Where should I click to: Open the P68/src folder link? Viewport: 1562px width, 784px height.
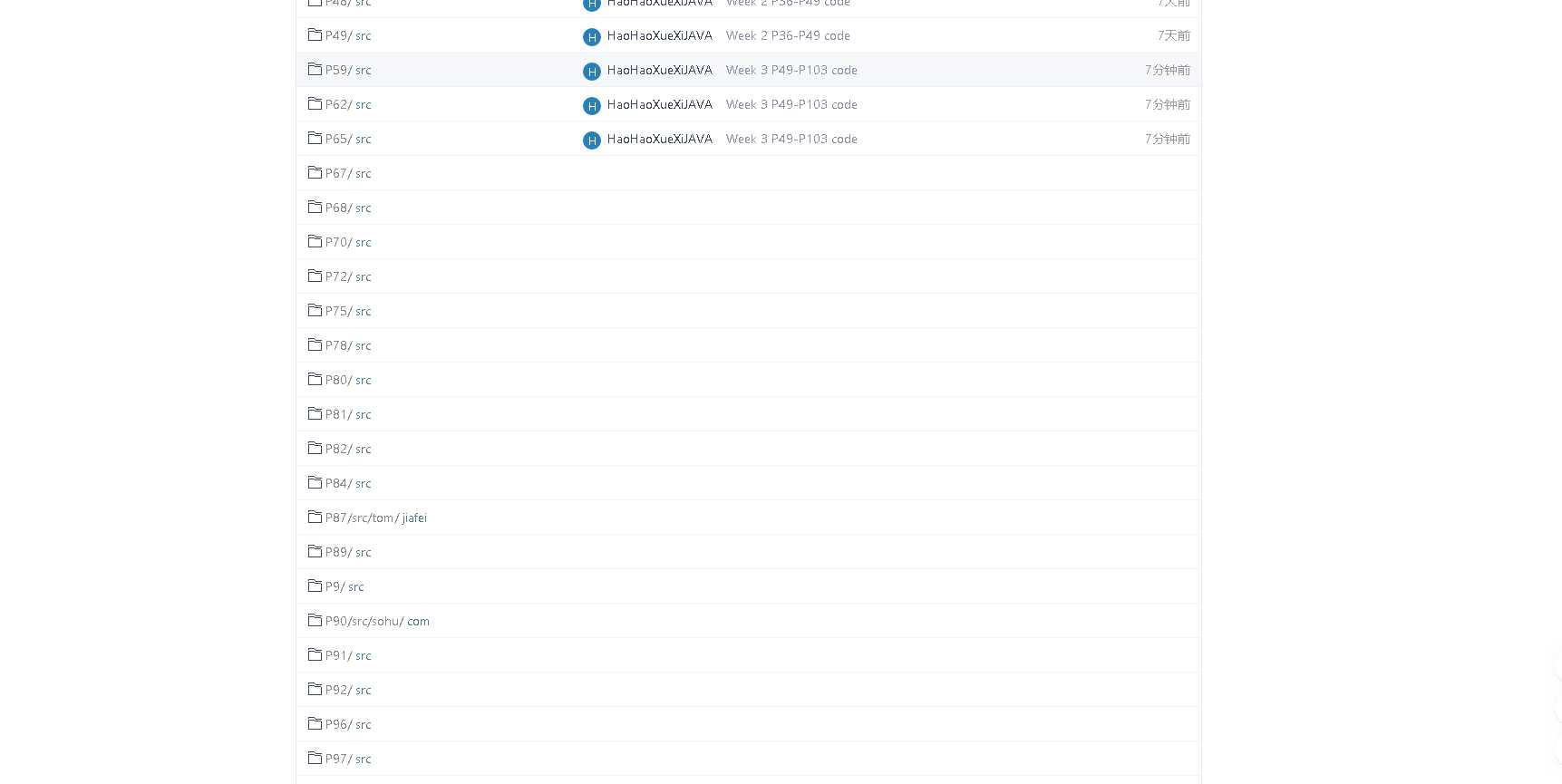coord(348,208)
